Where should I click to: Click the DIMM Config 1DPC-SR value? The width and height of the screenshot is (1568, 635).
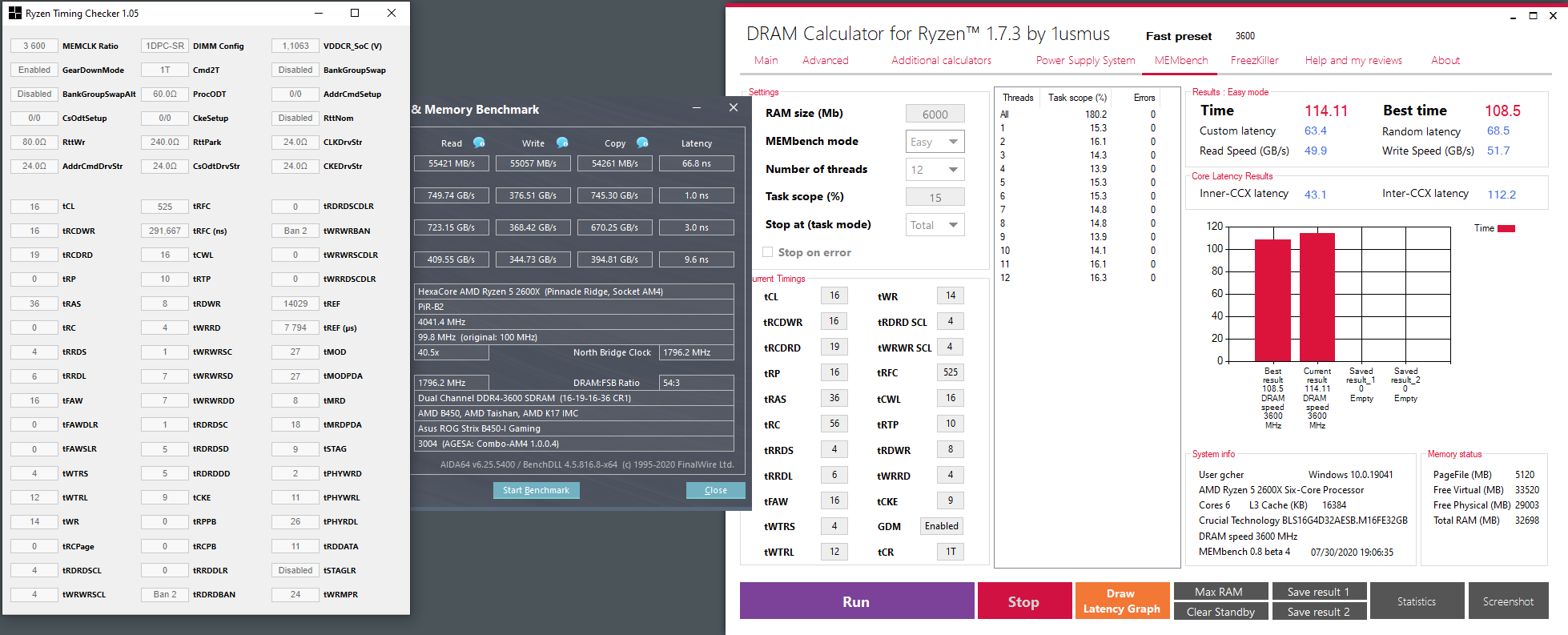165,46
